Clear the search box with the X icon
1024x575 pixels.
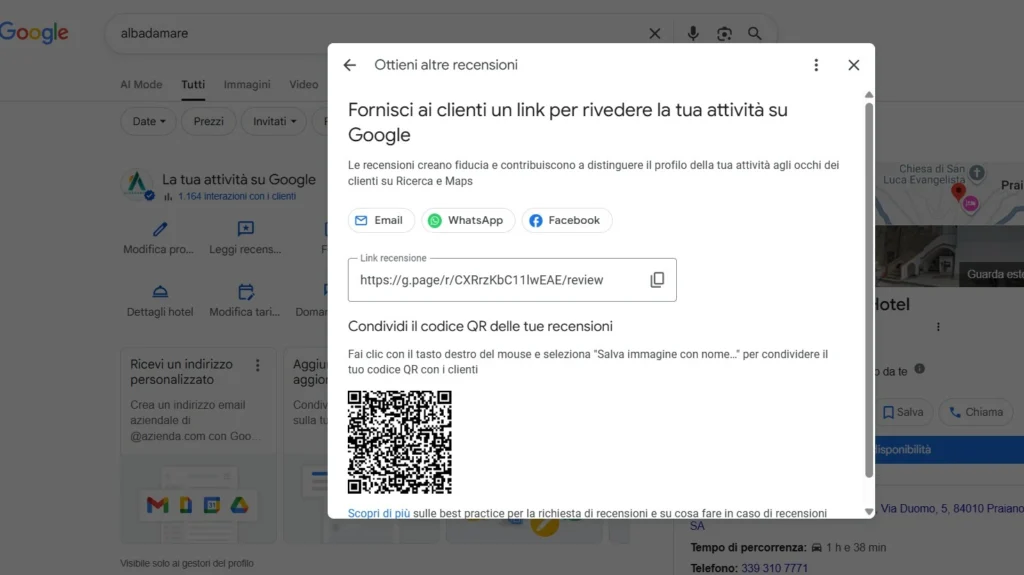(x=654, y=33)
